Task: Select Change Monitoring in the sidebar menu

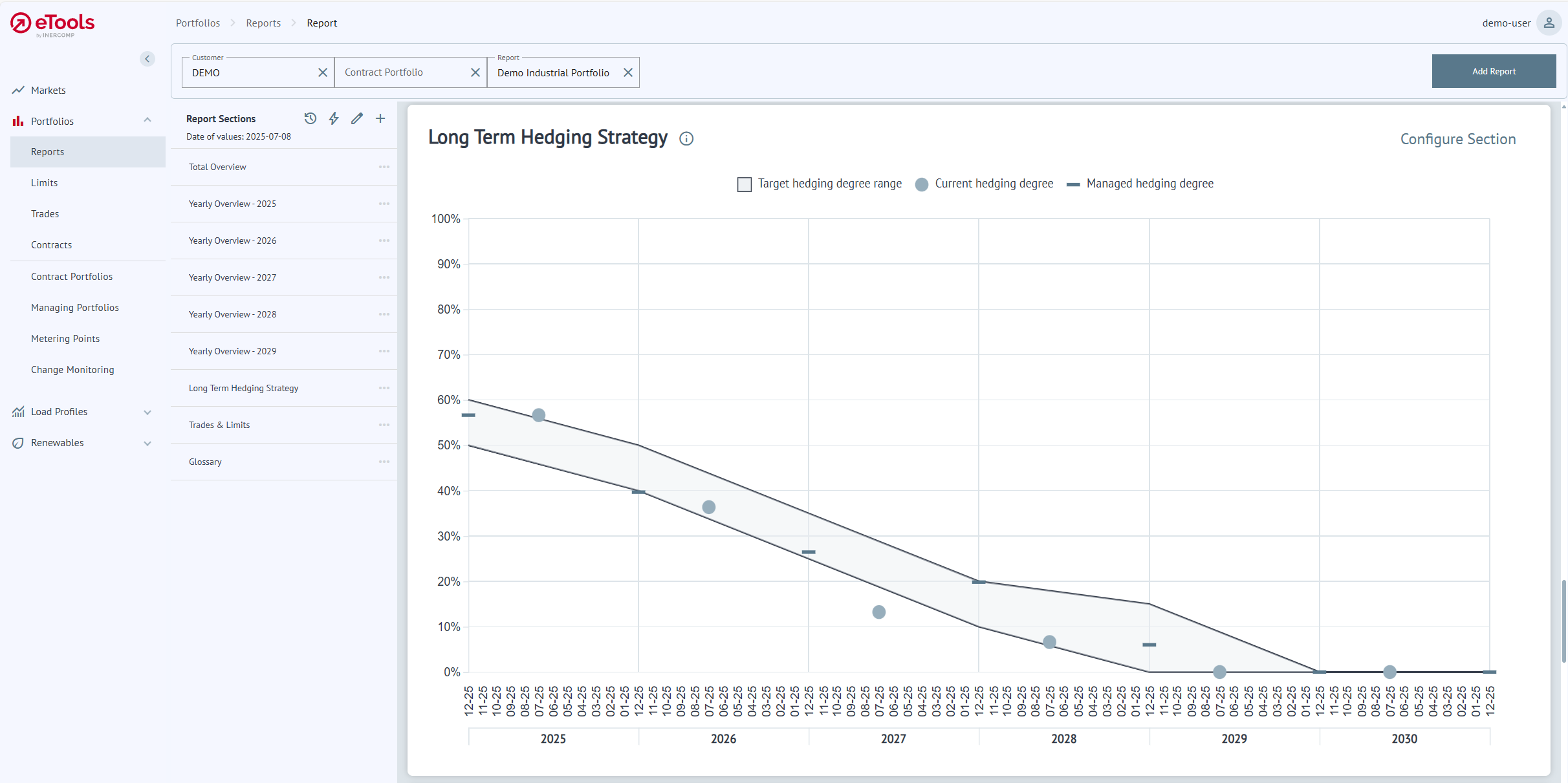Action: click(73, 369)
